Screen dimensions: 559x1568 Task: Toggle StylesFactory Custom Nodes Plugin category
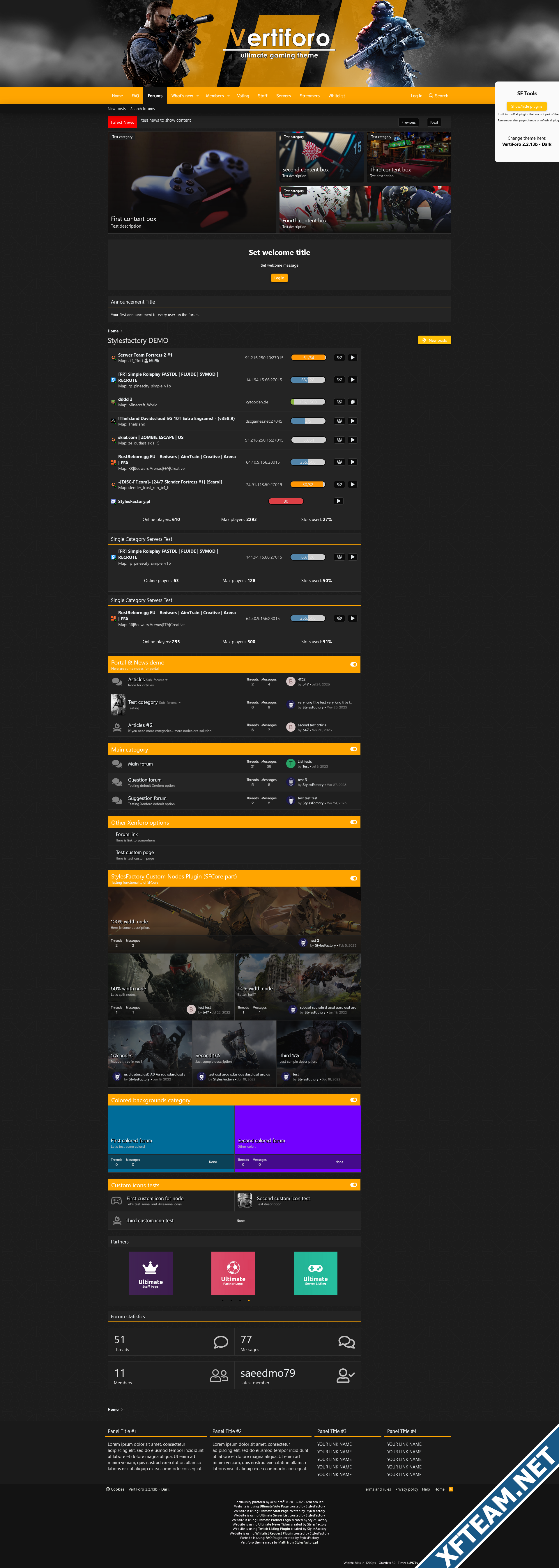click(x=354, y=878)
